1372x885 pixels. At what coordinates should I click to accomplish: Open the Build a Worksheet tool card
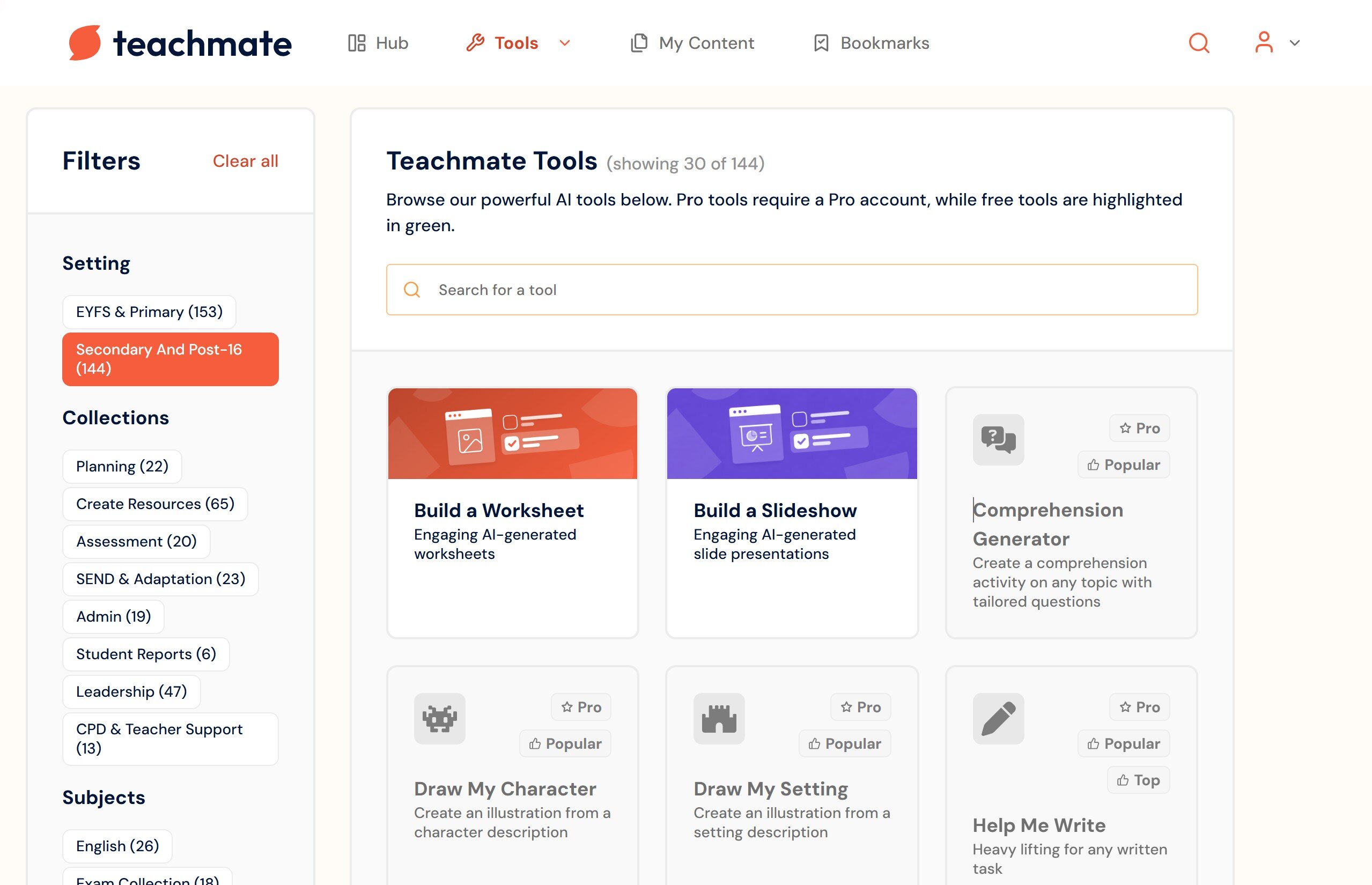tap(513, 513)
